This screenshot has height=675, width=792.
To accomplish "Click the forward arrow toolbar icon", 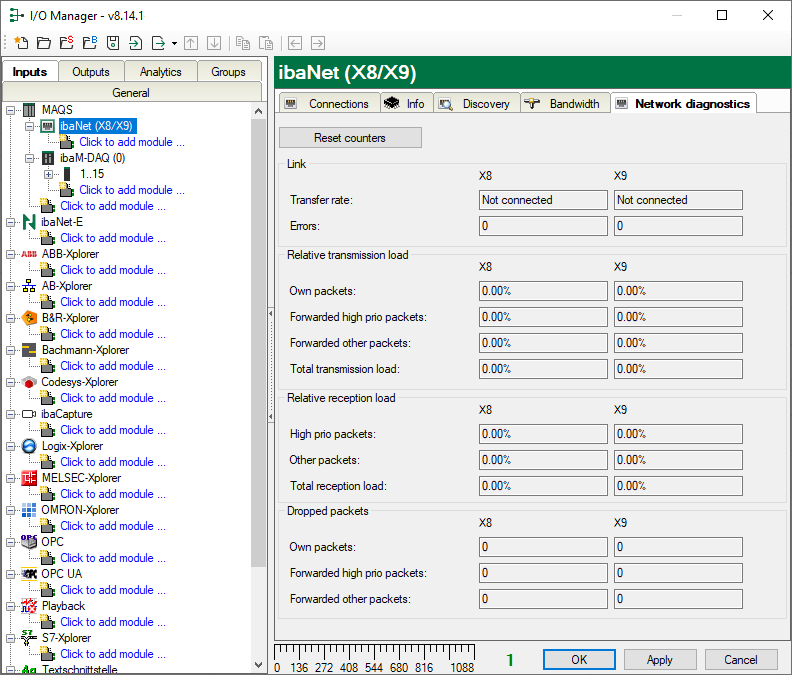I will pos(318,43).
